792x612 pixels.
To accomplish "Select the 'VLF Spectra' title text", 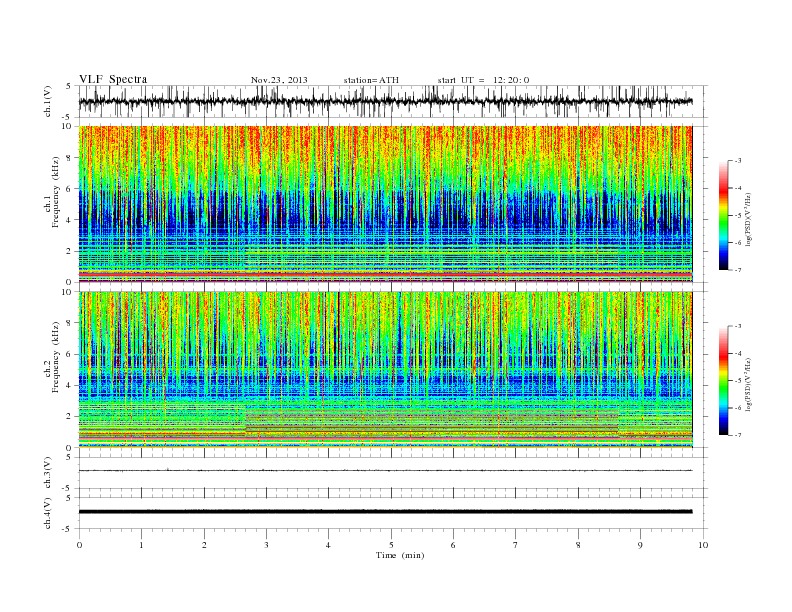I will click(x=113, y=79).
